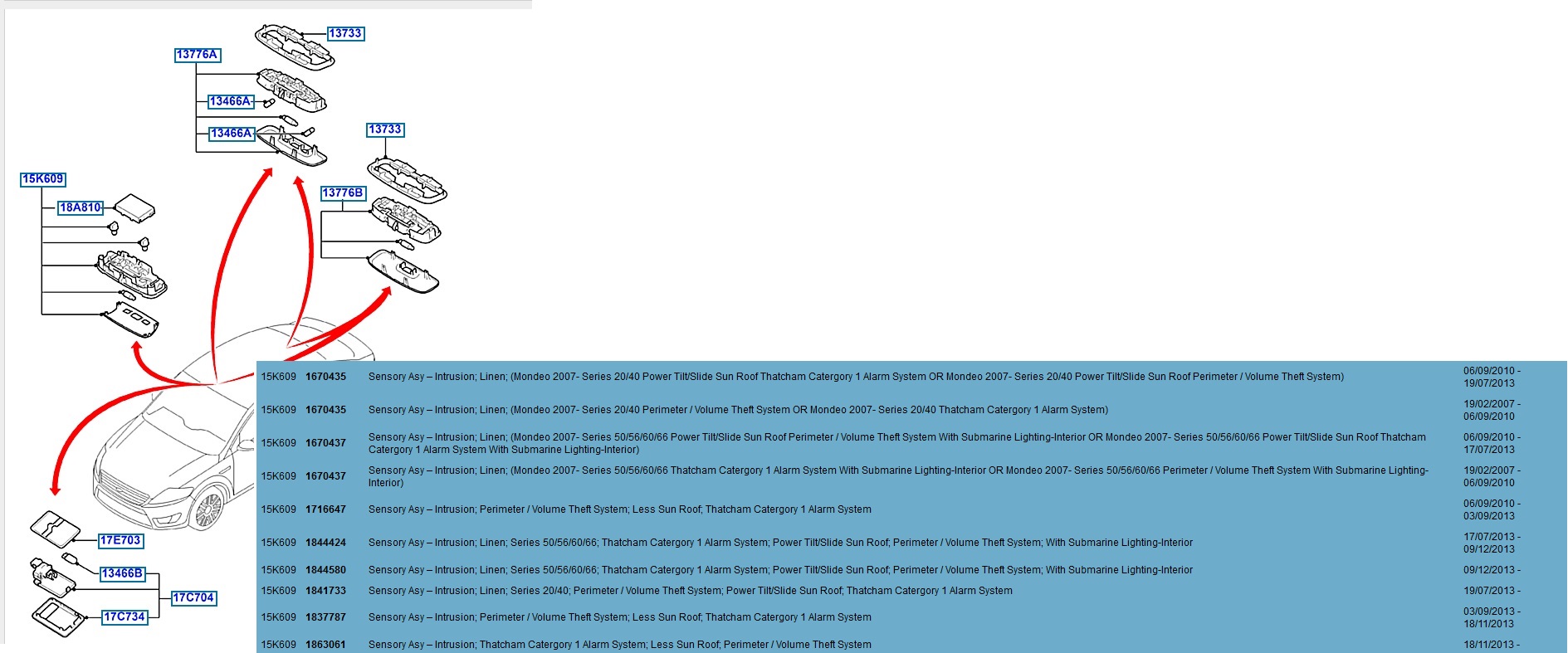This screenshot has height=653, width=1568.
Task: Click part number 1844424 in the list
Action: tap(325, 543)
